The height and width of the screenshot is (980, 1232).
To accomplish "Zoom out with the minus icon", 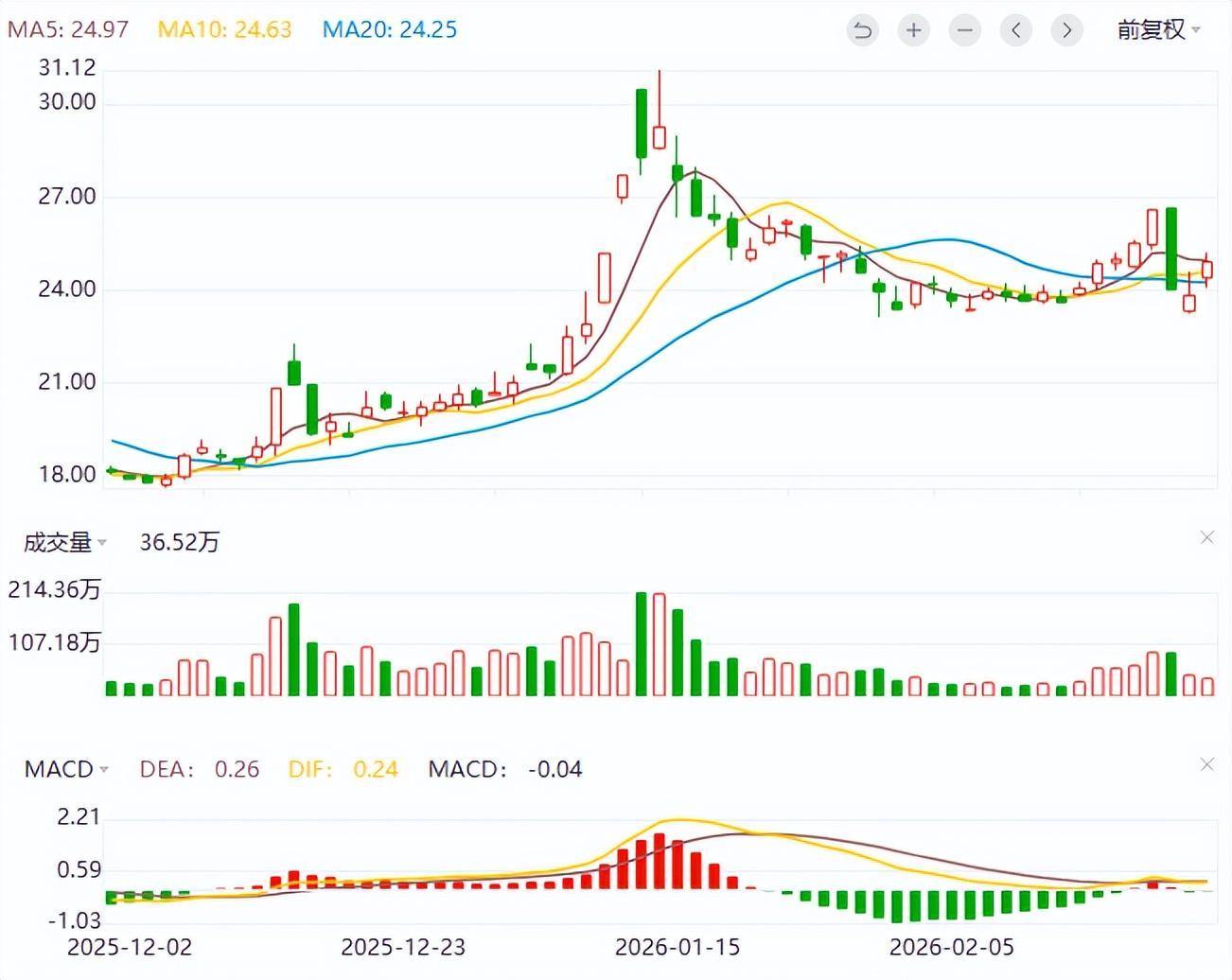I will pos(964,30).
